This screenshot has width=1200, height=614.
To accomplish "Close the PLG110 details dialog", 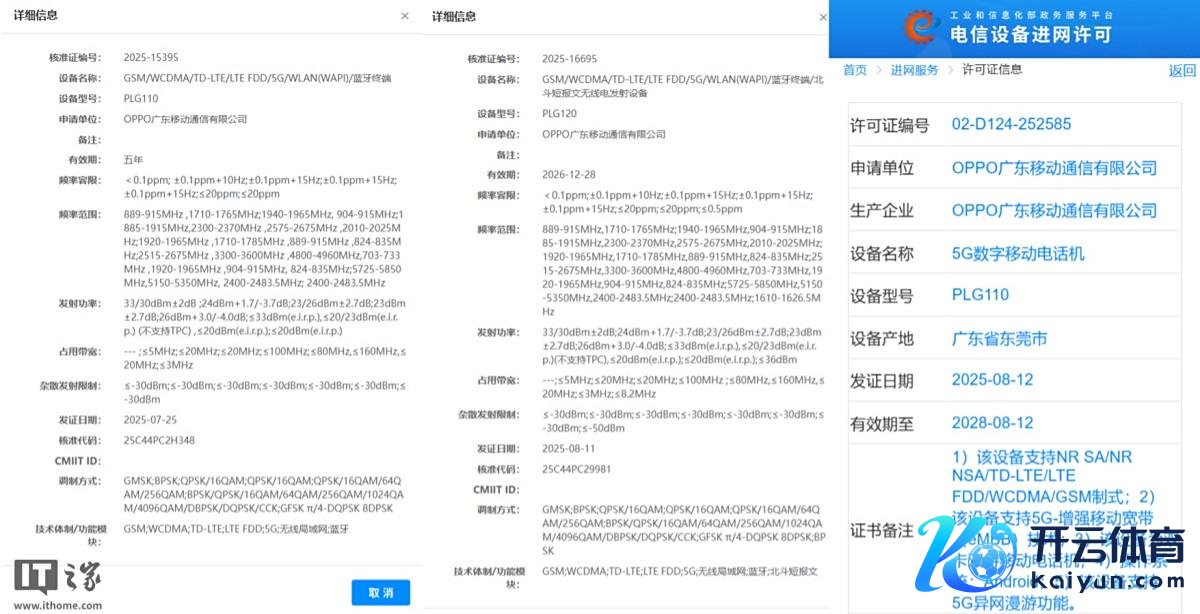I will pyautogui.click(x=404, y=16).
